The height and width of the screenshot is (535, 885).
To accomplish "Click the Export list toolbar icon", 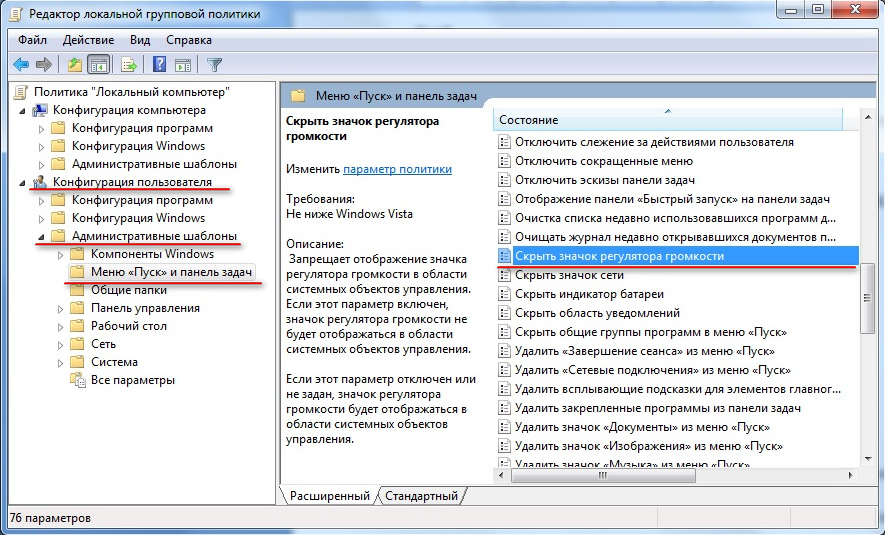I will [x=129, y=65].
